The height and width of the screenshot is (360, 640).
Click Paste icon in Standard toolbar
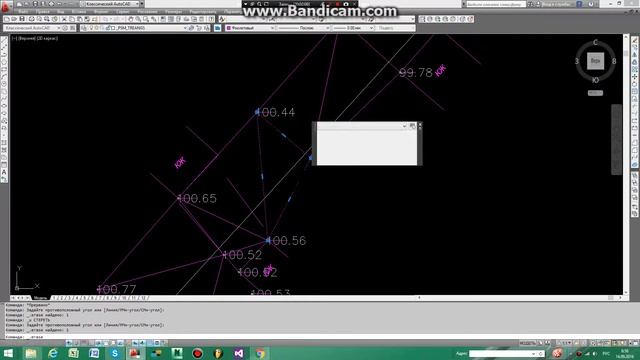80,19
